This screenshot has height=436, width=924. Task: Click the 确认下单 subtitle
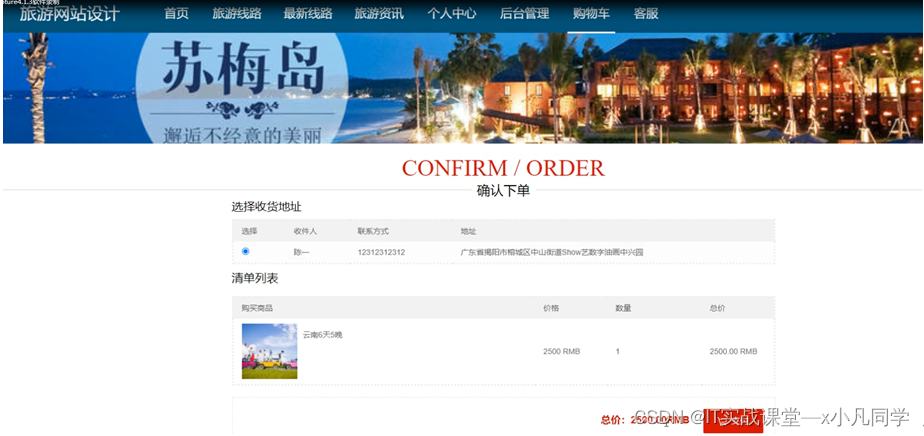pos(503,191)
